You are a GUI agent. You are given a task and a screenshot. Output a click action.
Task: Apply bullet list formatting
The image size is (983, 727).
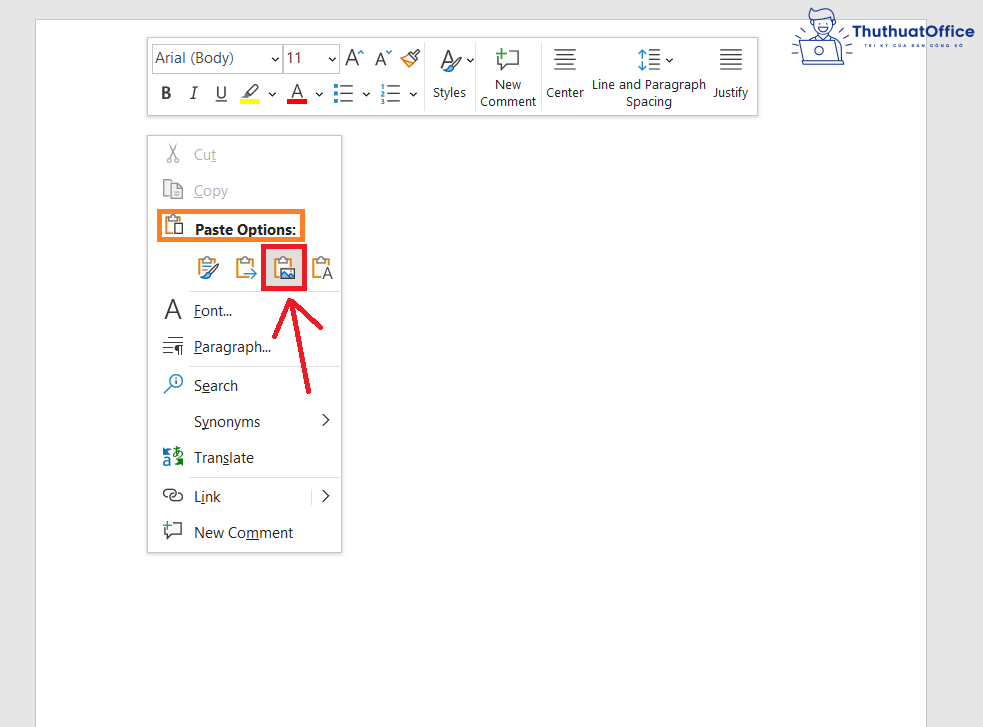click(344, 93)
